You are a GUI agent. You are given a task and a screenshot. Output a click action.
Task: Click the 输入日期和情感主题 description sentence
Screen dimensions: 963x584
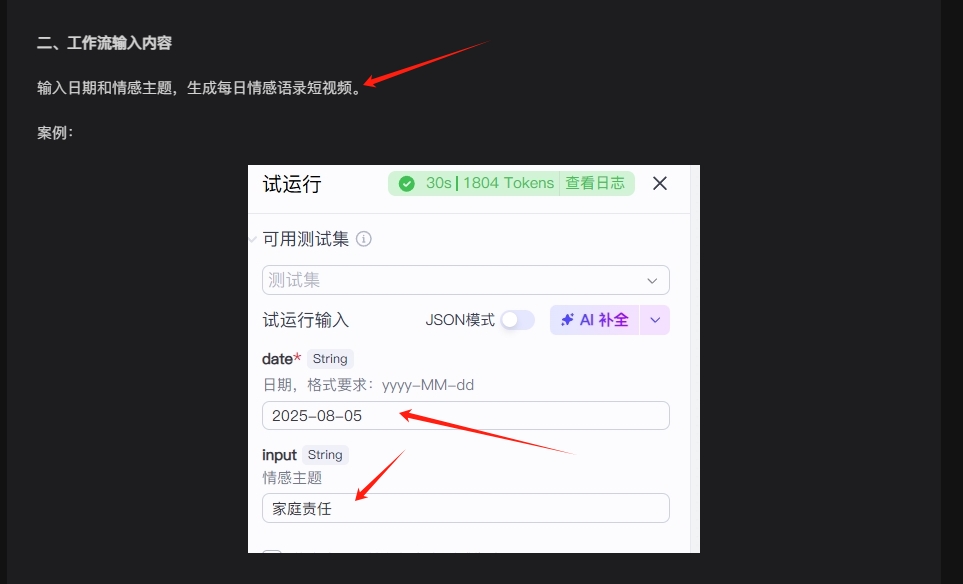[198, 88]
